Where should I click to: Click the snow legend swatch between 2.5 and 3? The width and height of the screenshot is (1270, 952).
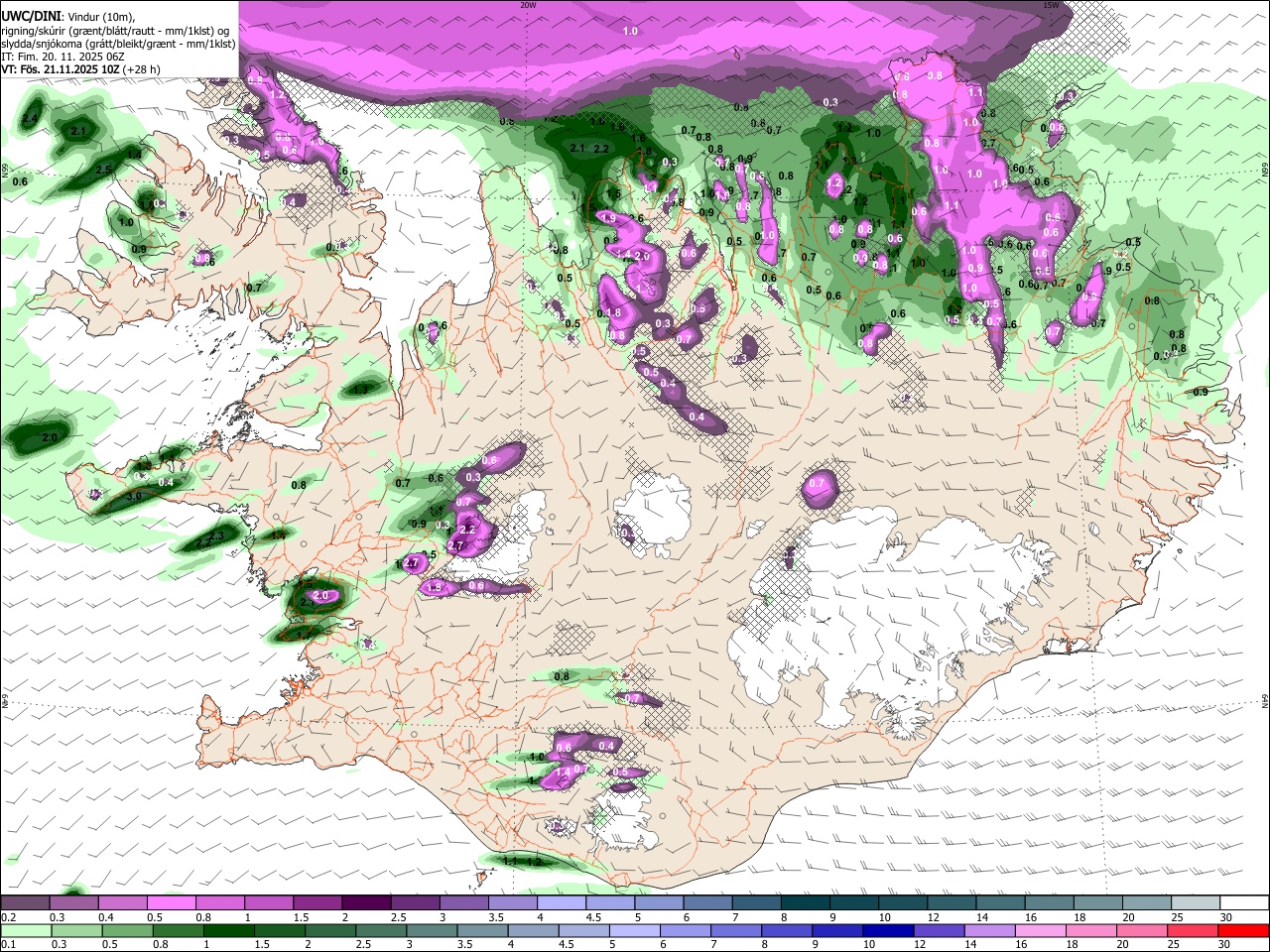415,902
